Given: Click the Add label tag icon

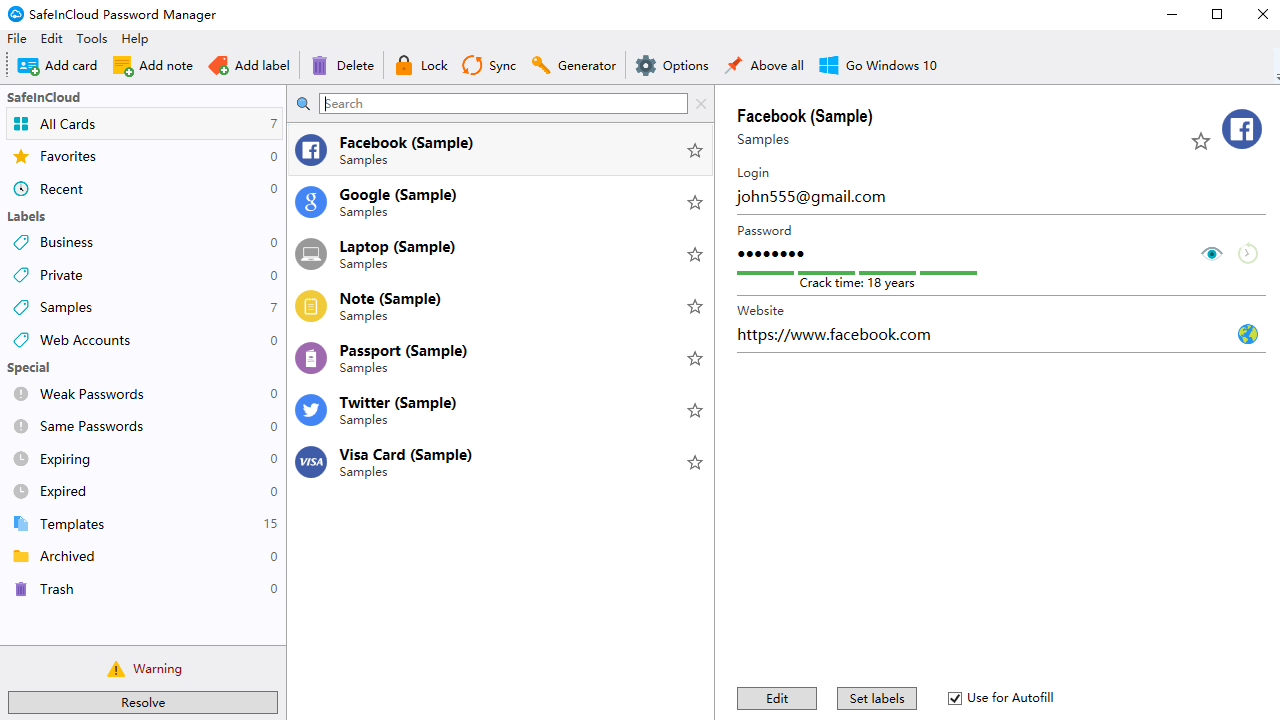Looking at the screenshot, I should tap(218, 66).
